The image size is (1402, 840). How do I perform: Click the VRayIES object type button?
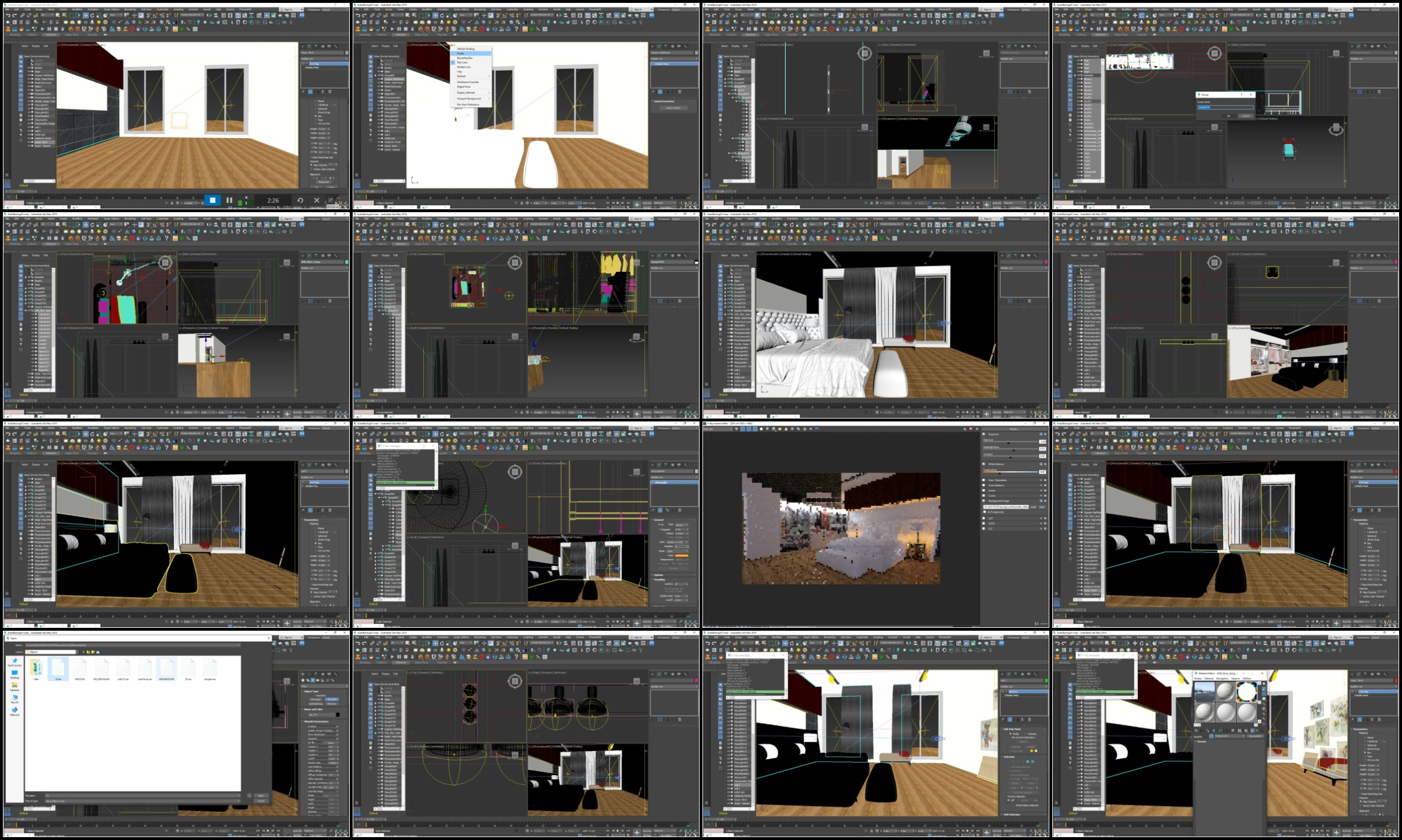pos(332,700)
